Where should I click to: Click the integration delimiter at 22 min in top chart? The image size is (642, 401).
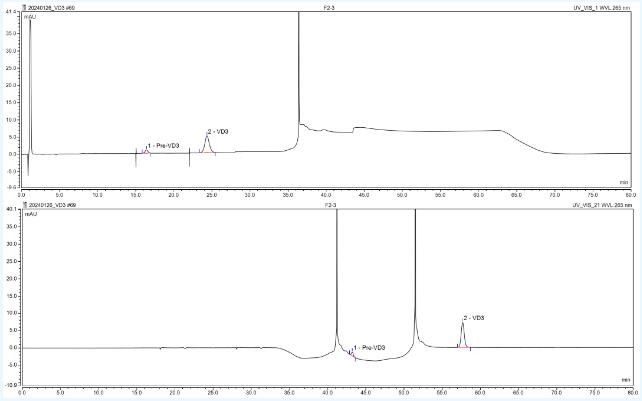tap(190, 157)
